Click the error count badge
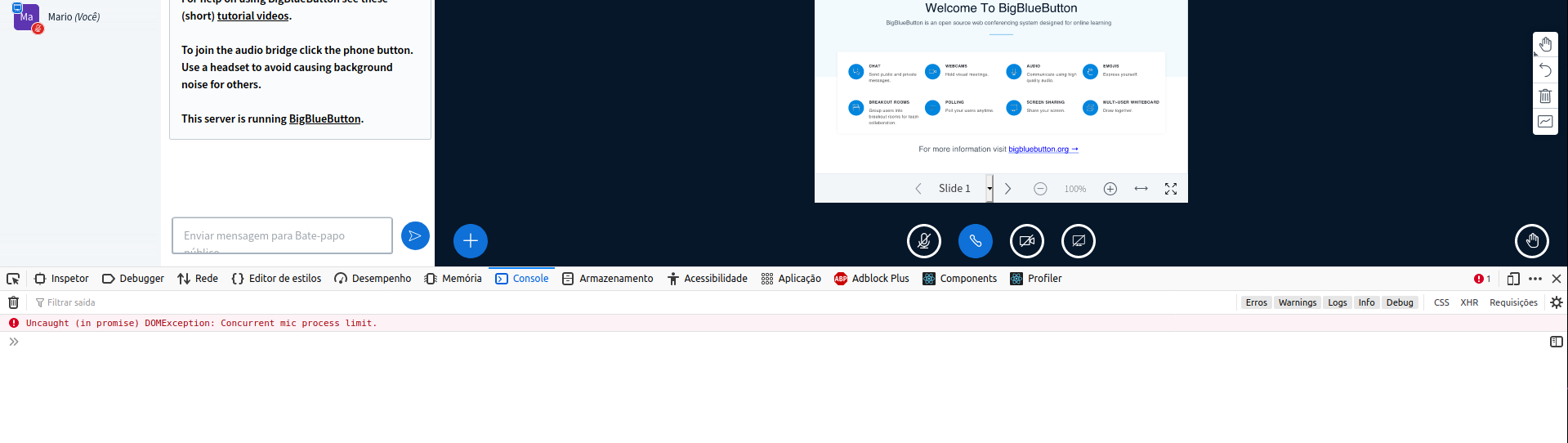The width and height of the screenshot is (1568, 443). pyautogui.click(x=1482, y=279)
